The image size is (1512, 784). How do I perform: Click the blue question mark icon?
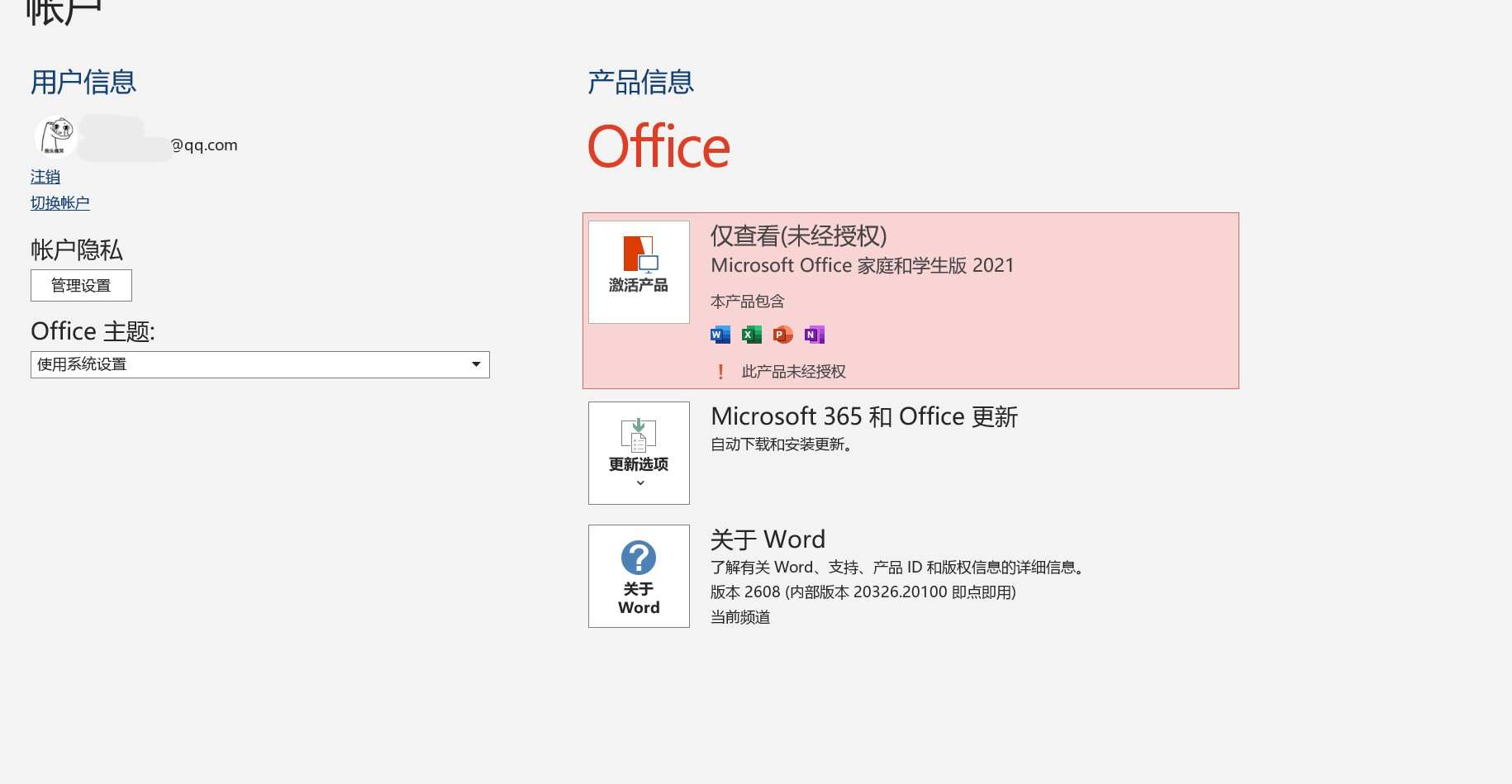click(639, 558)
